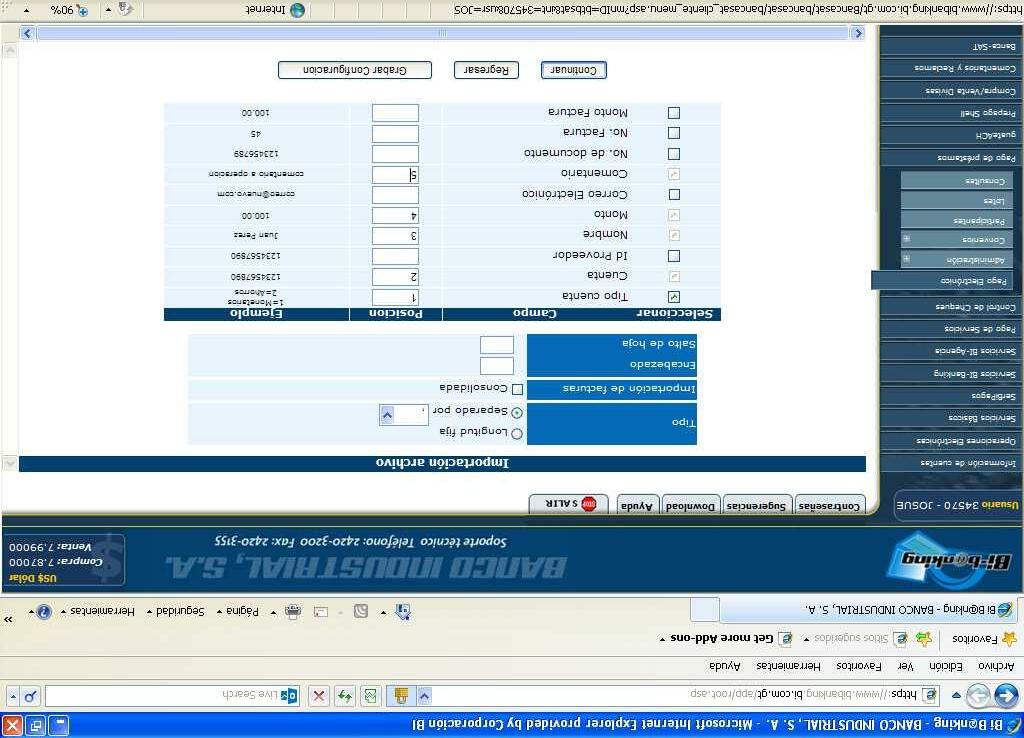Click the browser Back arrow button
1024x738 pixels.
[x=1008, y=696]
